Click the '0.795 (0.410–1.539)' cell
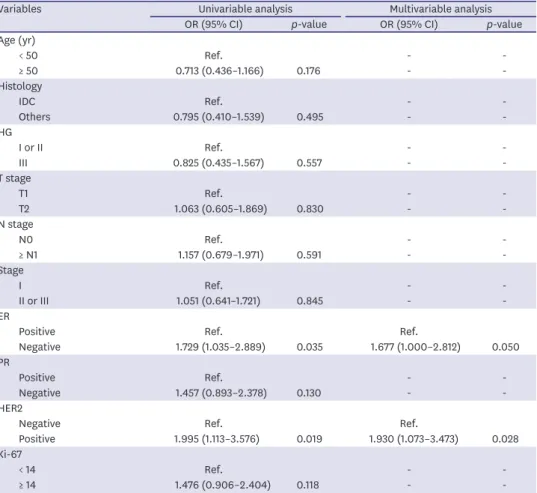This screenshot has height=493, width=537. pos(218,117)
